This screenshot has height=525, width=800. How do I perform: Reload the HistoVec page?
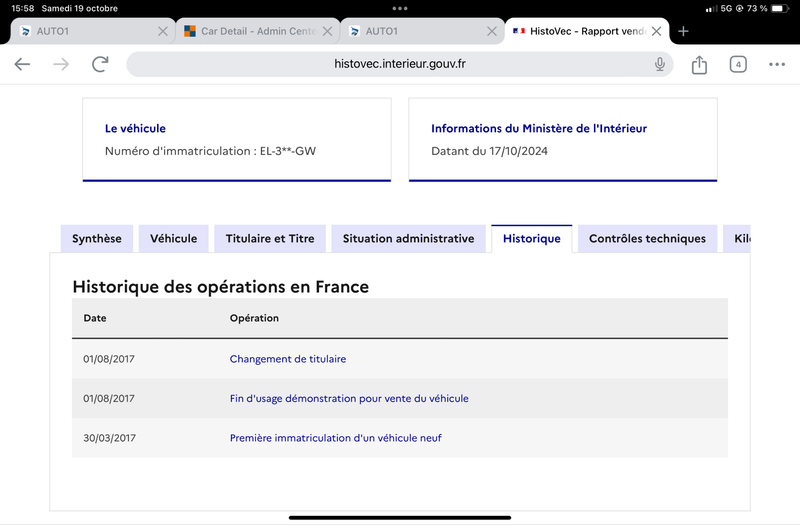(x=100, y=64)
